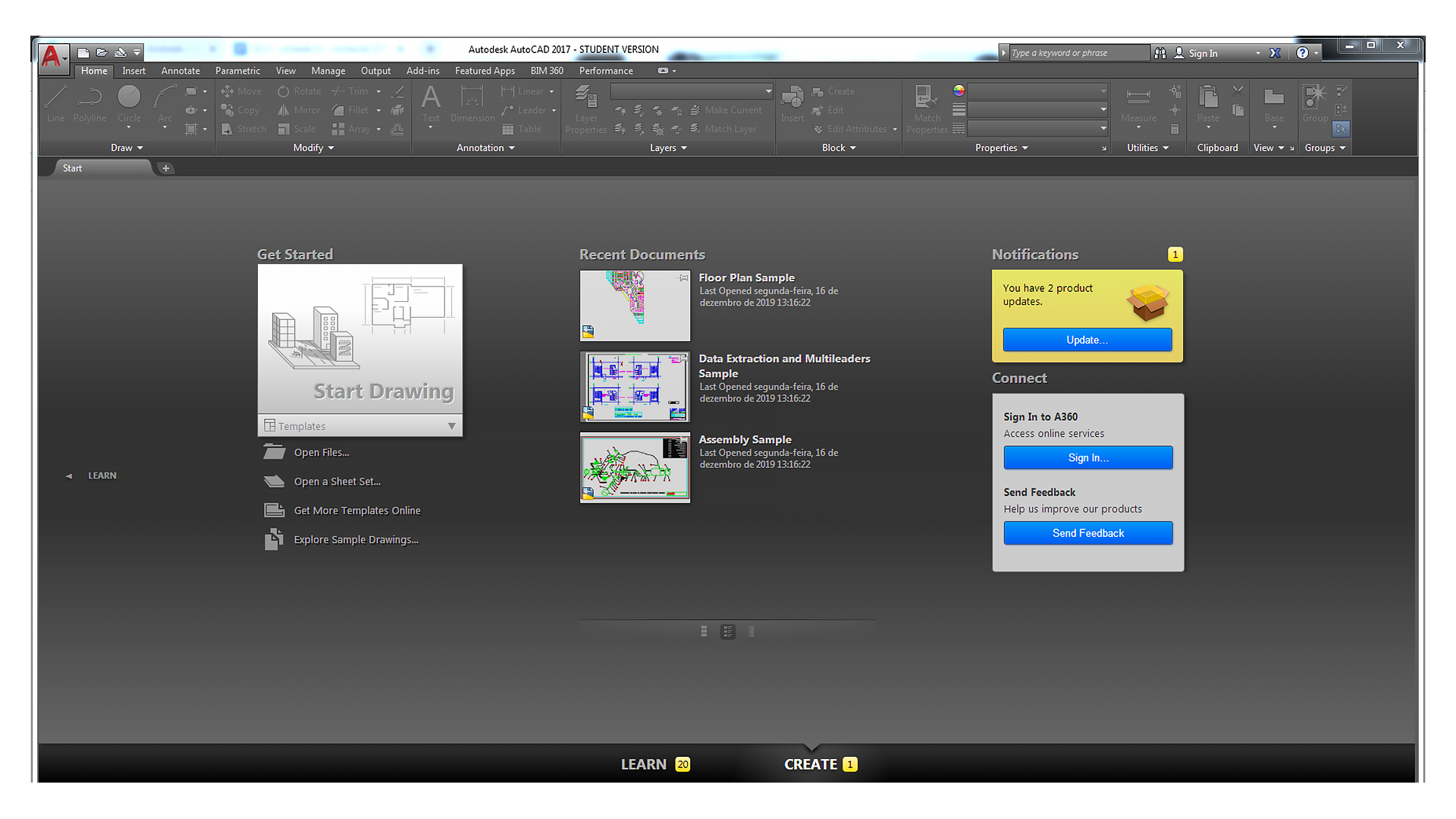This screenshot has height=819, width=1456.
Task: Click the binoculars search icon
Action: coord(1160,53)
